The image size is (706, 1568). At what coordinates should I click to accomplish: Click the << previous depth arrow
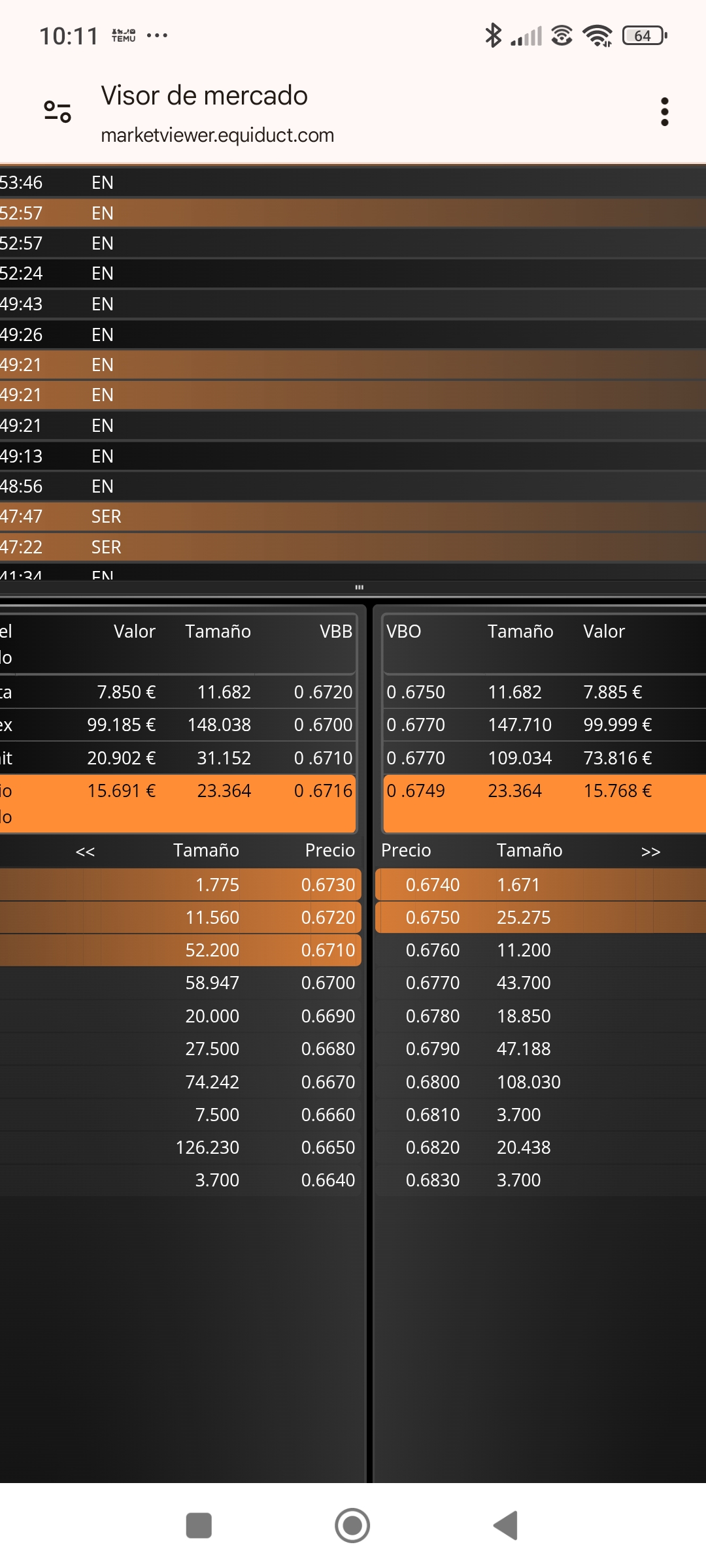pos(85,851)
